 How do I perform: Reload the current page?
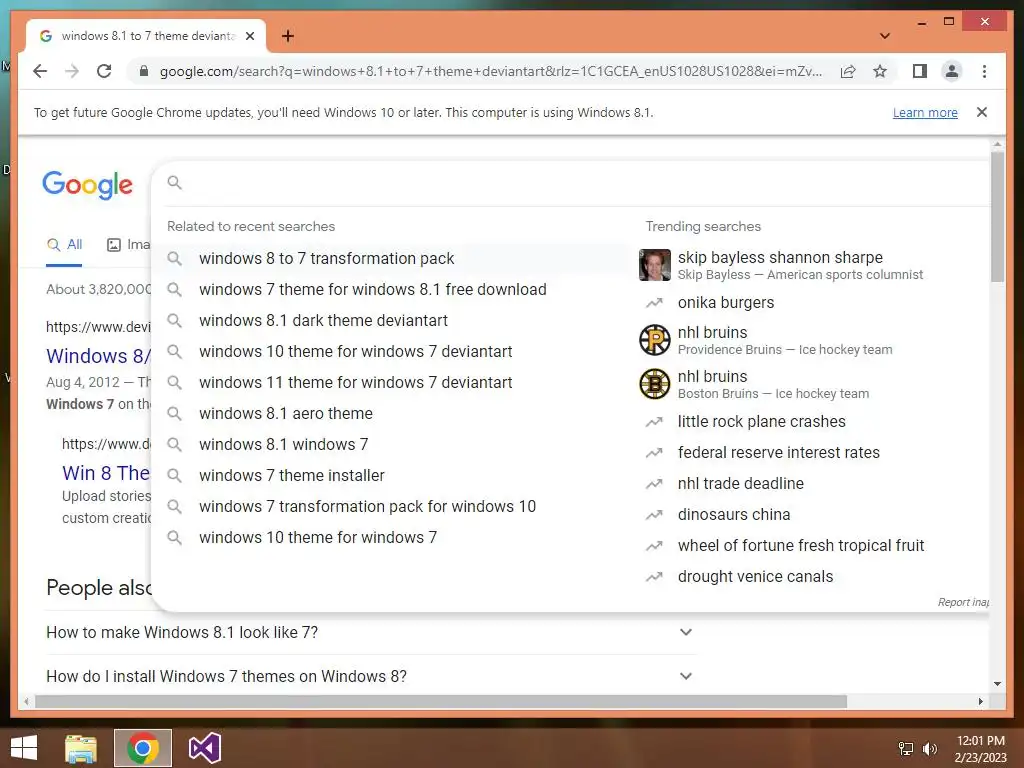(104, 71)
